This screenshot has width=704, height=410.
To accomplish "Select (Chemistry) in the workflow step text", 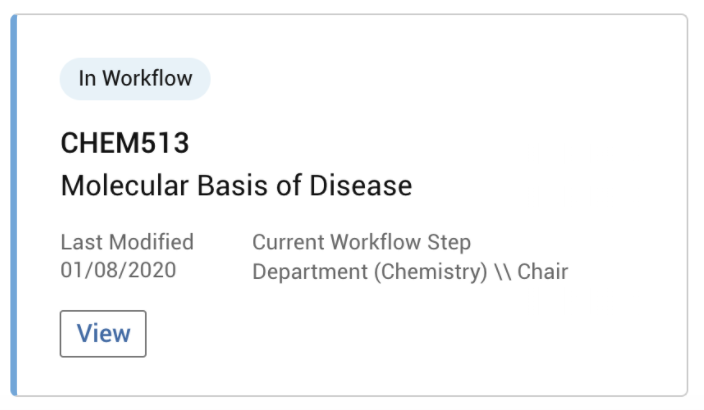I will point(427,271).
